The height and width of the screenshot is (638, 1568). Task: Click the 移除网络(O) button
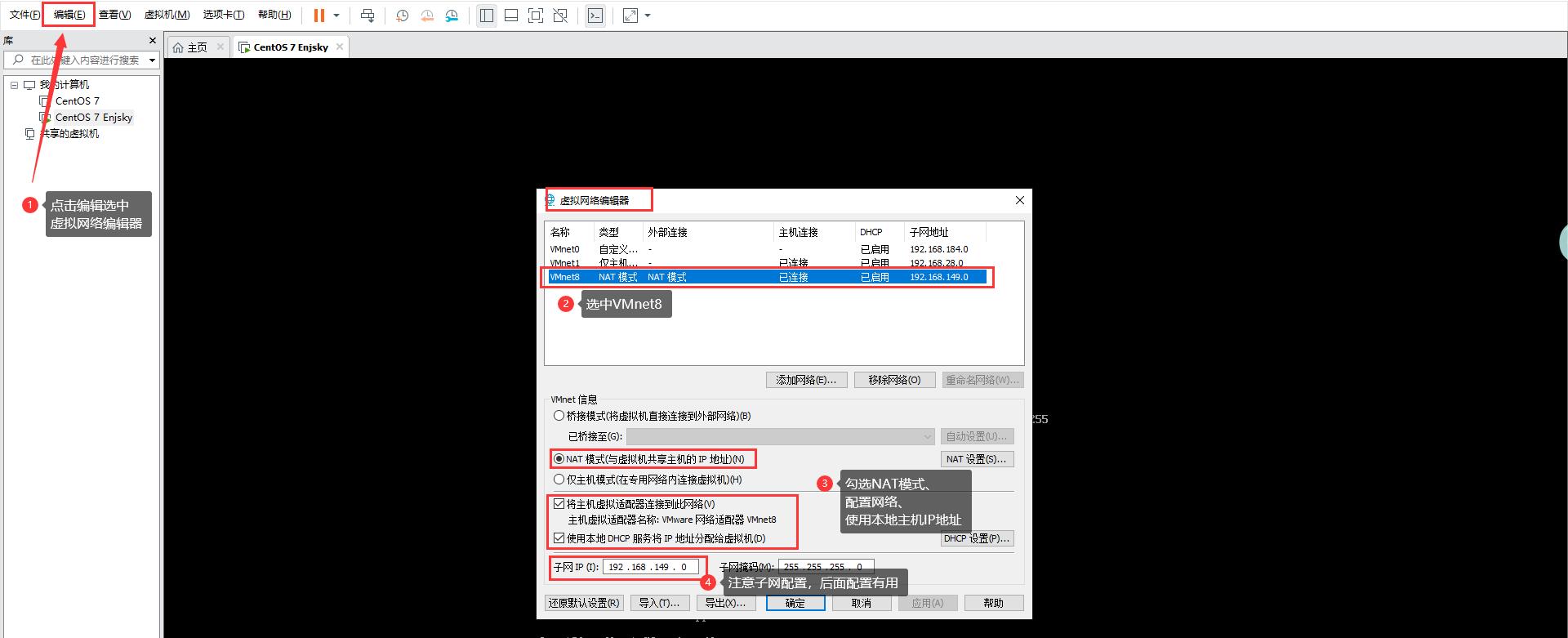click(x=894, y=380)
